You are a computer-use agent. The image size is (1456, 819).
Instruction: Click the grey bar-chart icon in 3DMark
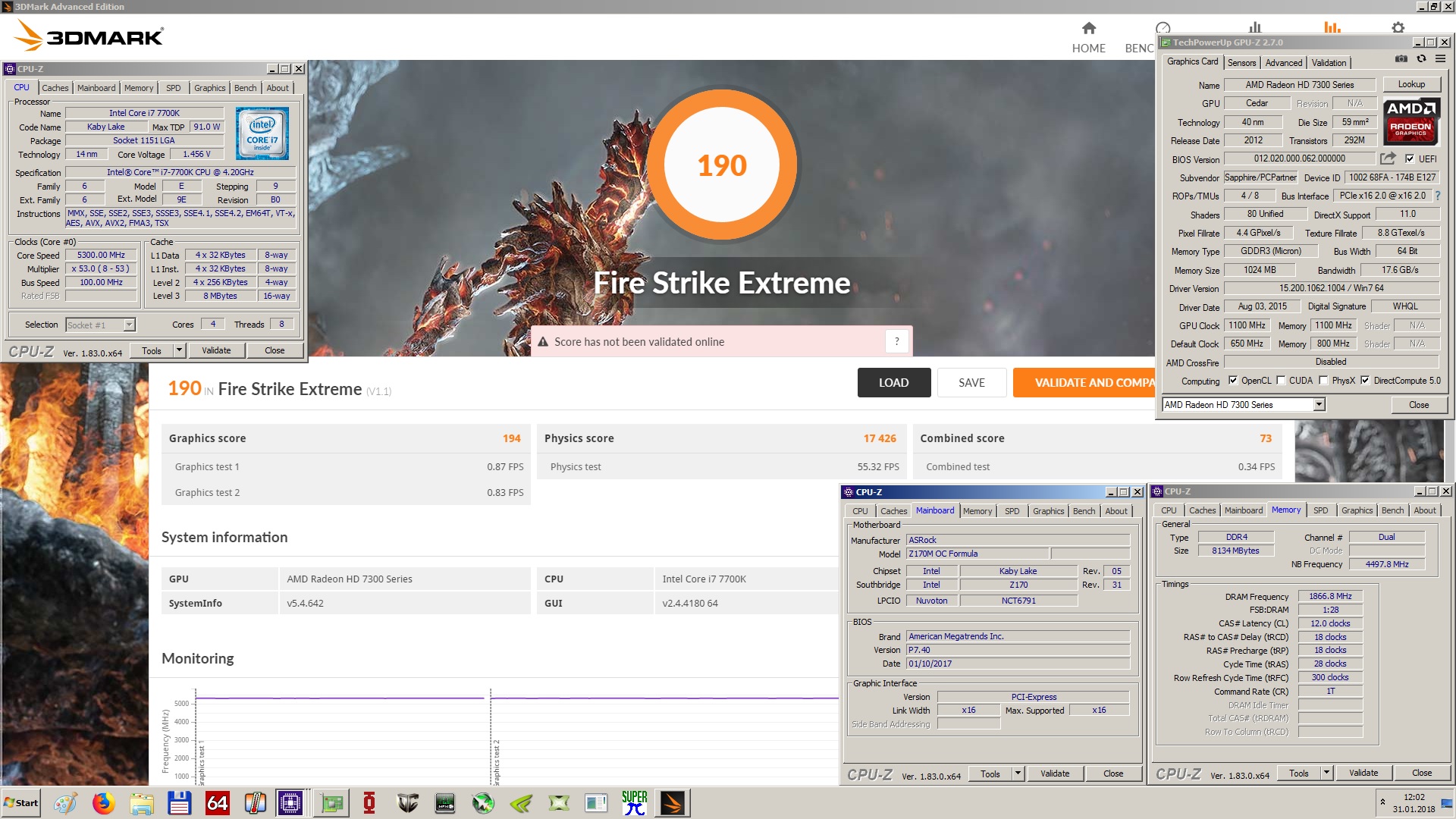click(x=1255, y=27)
